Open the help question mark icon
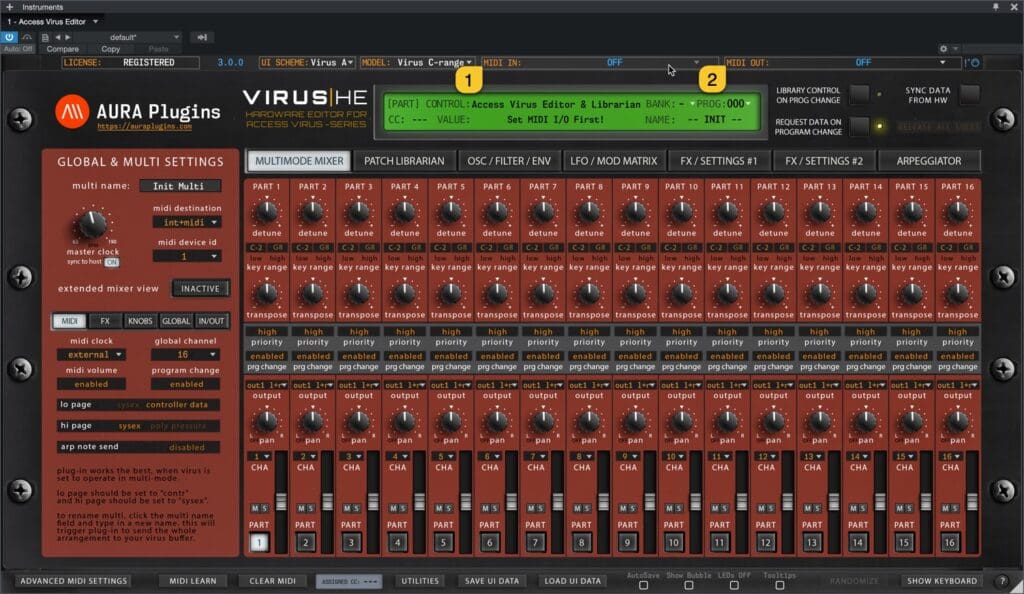1024x594 pixels. (1003, 580)
